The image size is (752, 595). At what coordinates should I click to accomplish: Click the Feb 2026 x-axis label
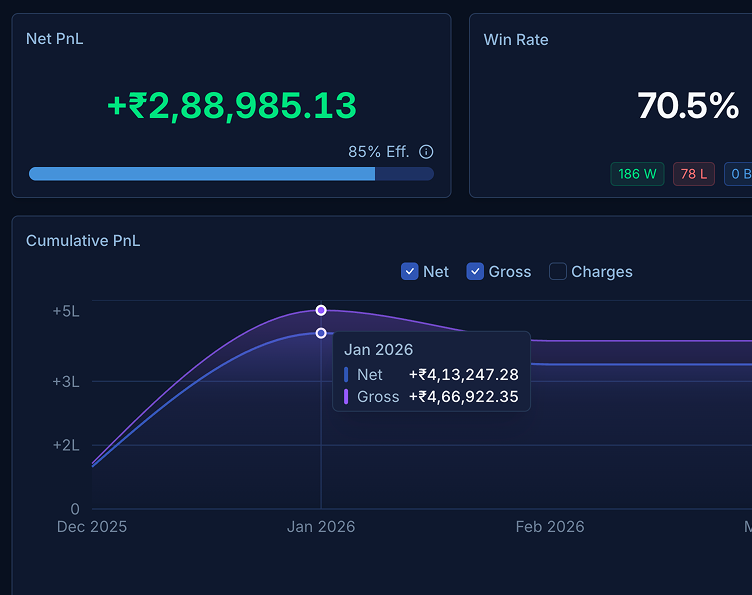[x=549, y=526]
